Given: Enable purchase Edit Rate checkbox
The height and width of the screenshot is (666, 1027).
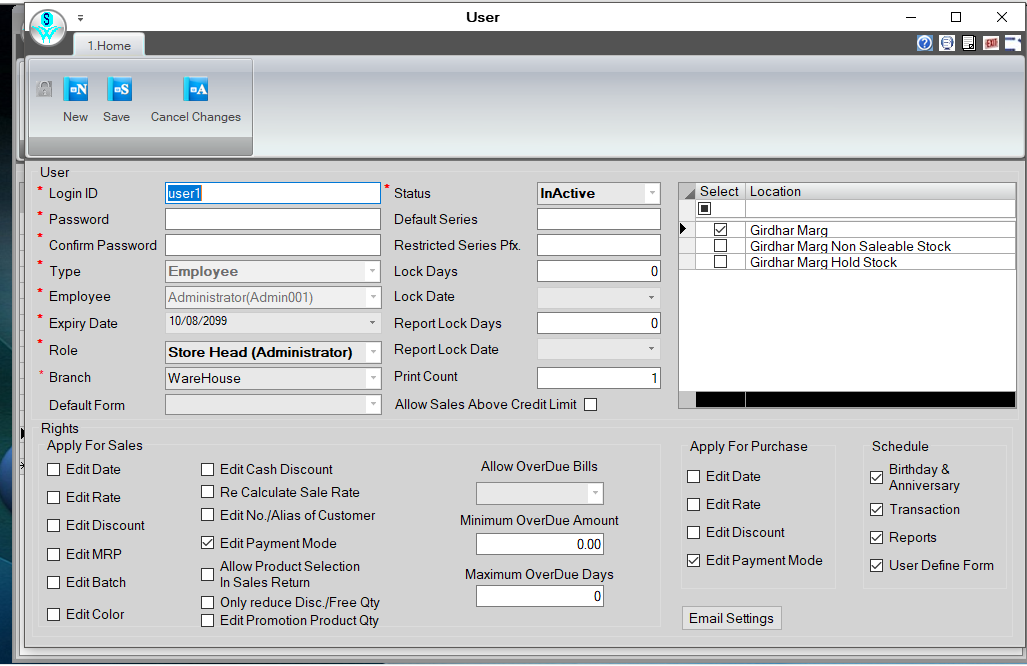Looking at the screenshot, I should pyautogui.click(x=694, y=505).
